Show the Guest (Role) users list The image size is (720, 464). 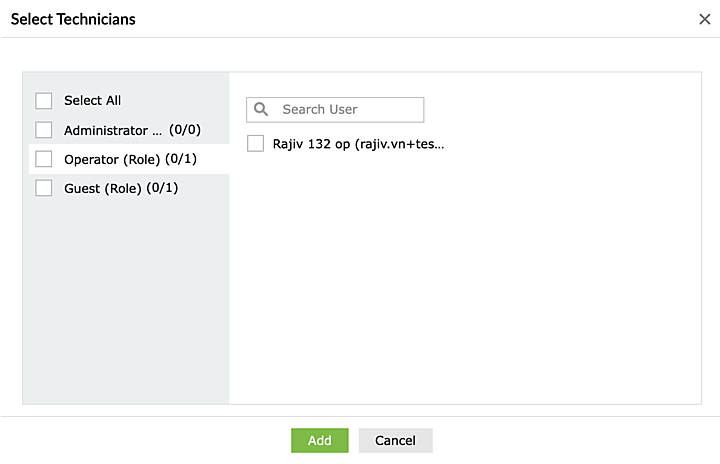(x=103, y=188)
